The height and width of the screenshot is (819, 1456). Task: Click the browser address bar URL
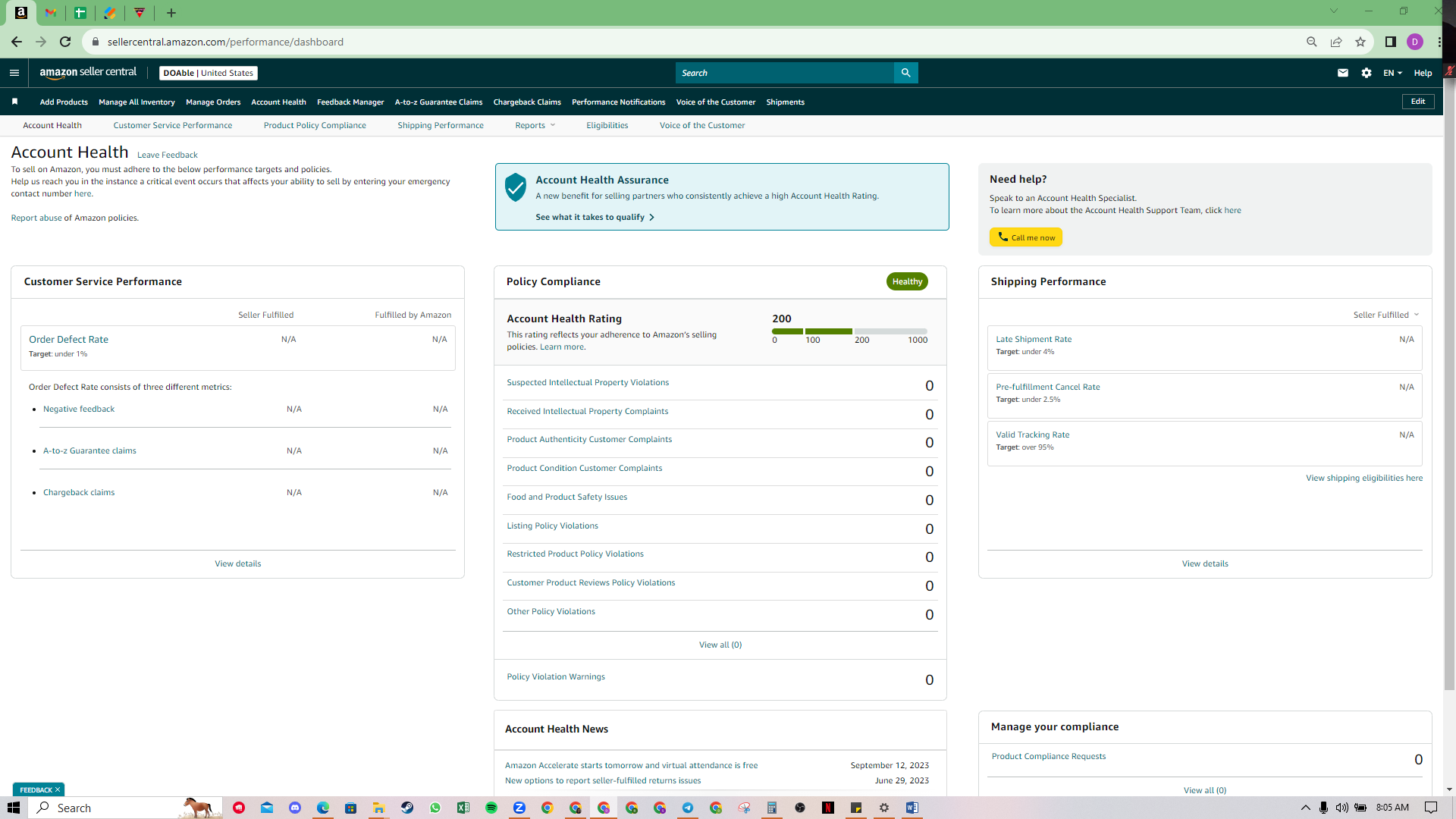click(225, 42)
